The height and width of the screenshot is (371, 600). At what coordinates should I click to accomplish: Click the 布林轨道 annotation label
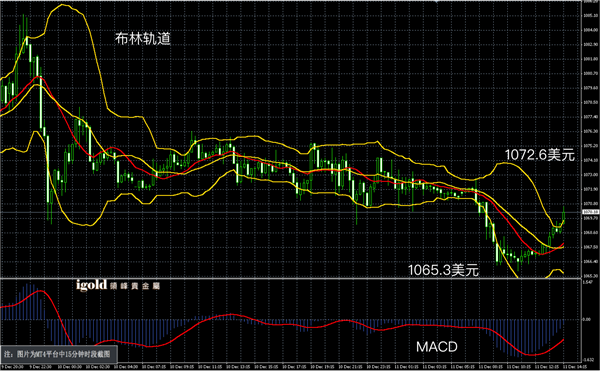[x=142, y=39]
